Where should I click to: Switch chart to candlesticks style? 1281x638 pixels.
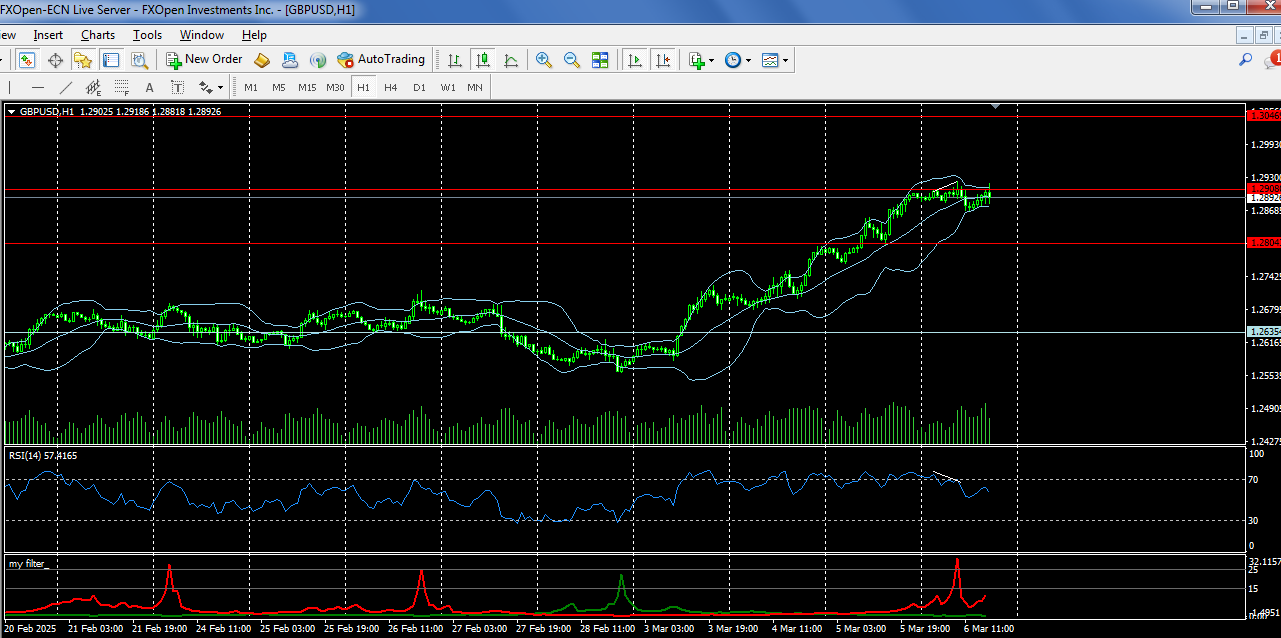coord(483,60)
